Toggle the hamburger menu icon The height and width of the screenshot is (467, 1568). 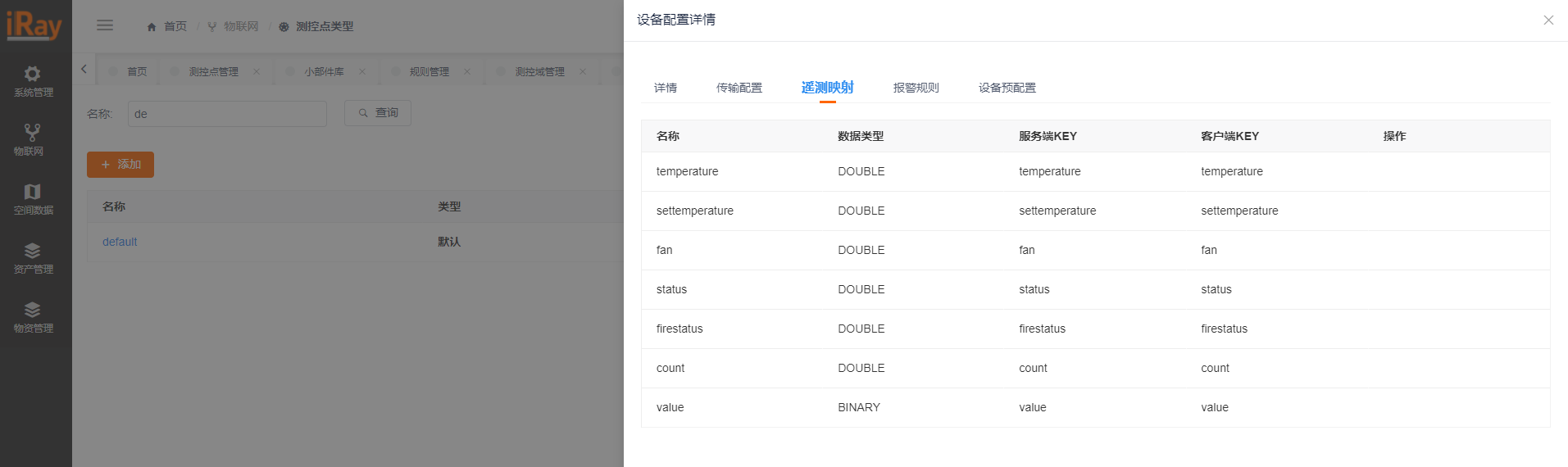(105, 25)
